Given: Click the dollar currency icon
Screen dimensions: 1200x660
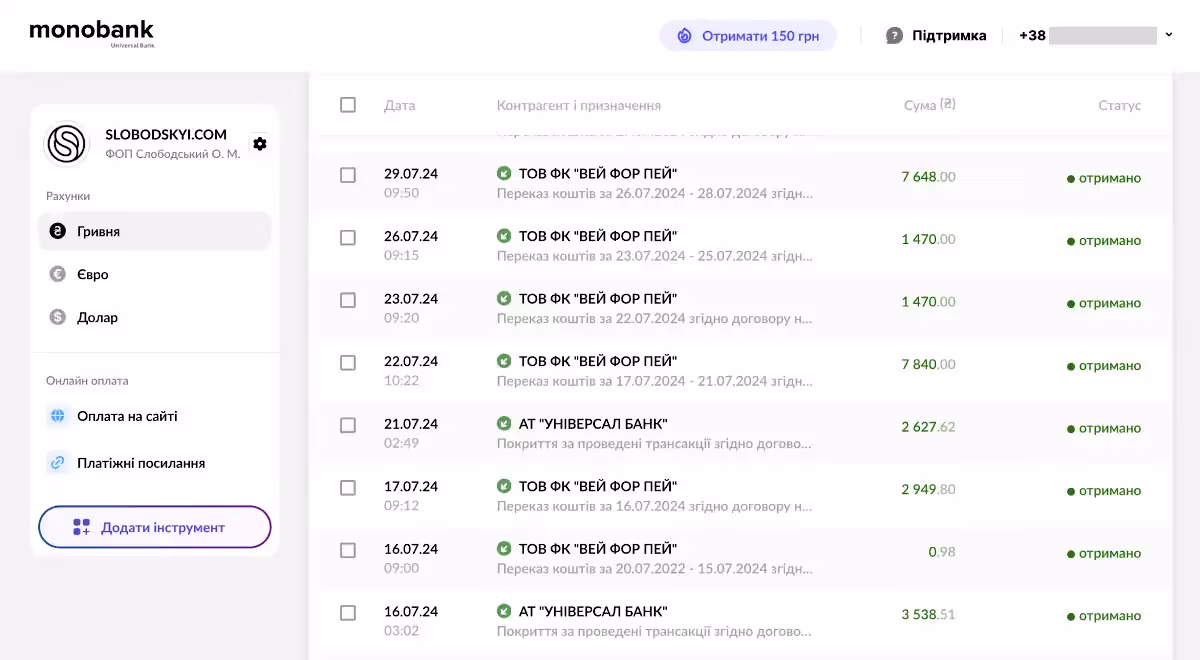Looking at the screenshot, I should click(58, 317).
